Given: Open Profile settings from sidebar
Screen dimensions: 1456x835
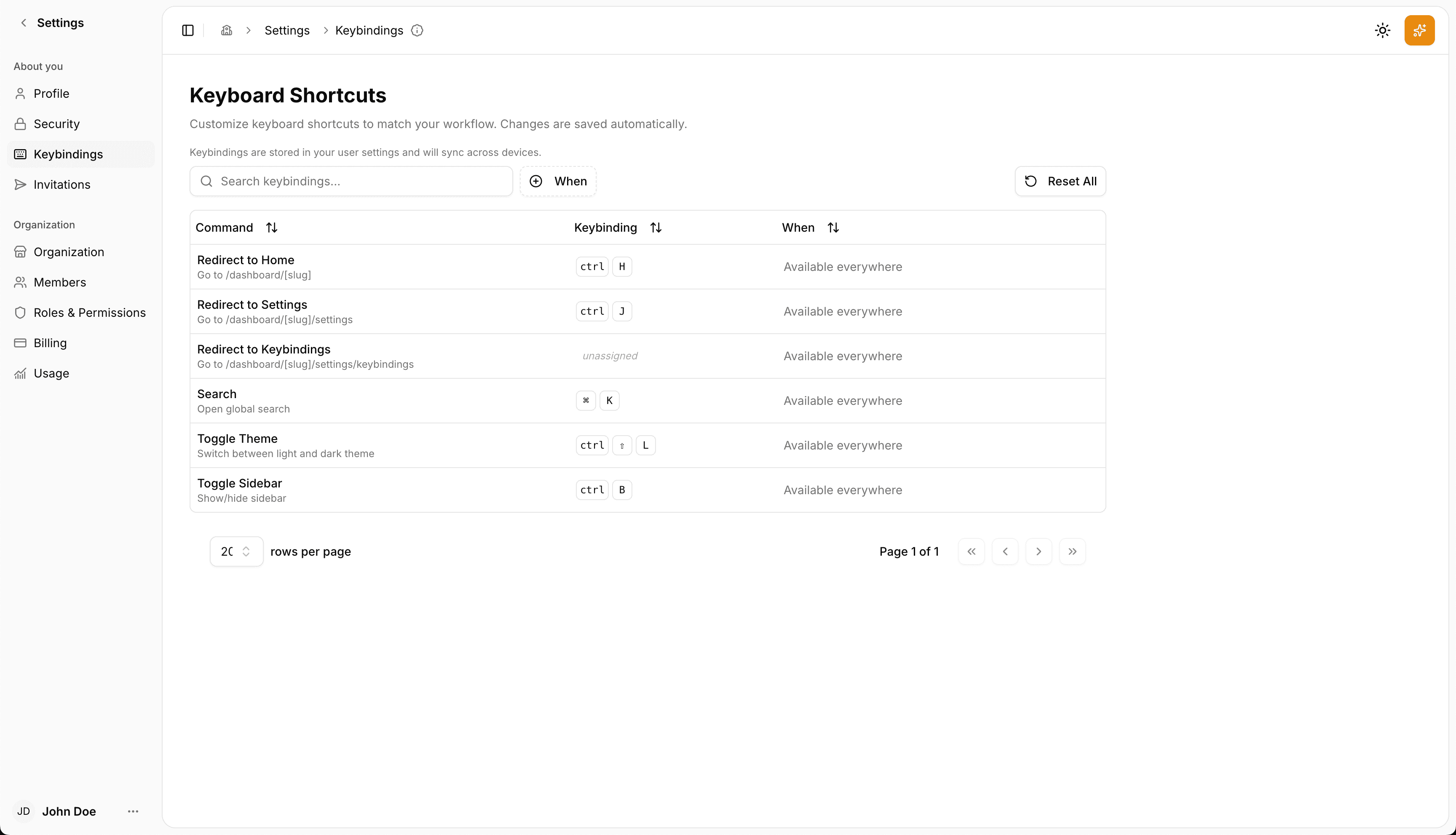Looking at the screenshot, I should pyautogui.click(x=51, y=94).
